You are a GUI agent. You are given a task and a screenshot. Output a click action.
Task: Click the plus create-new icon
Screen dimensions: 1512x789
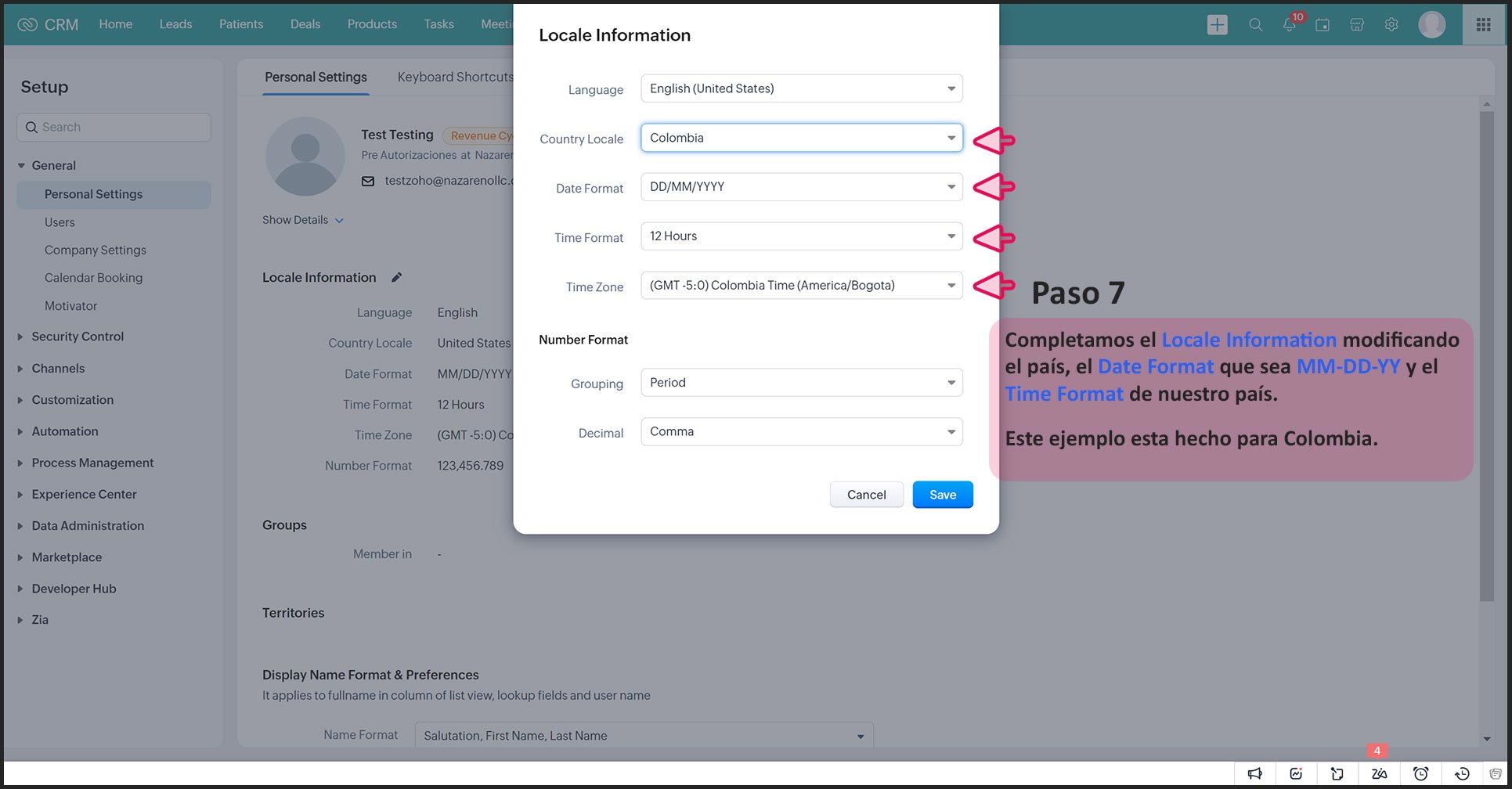click(x=1217, y=25)
